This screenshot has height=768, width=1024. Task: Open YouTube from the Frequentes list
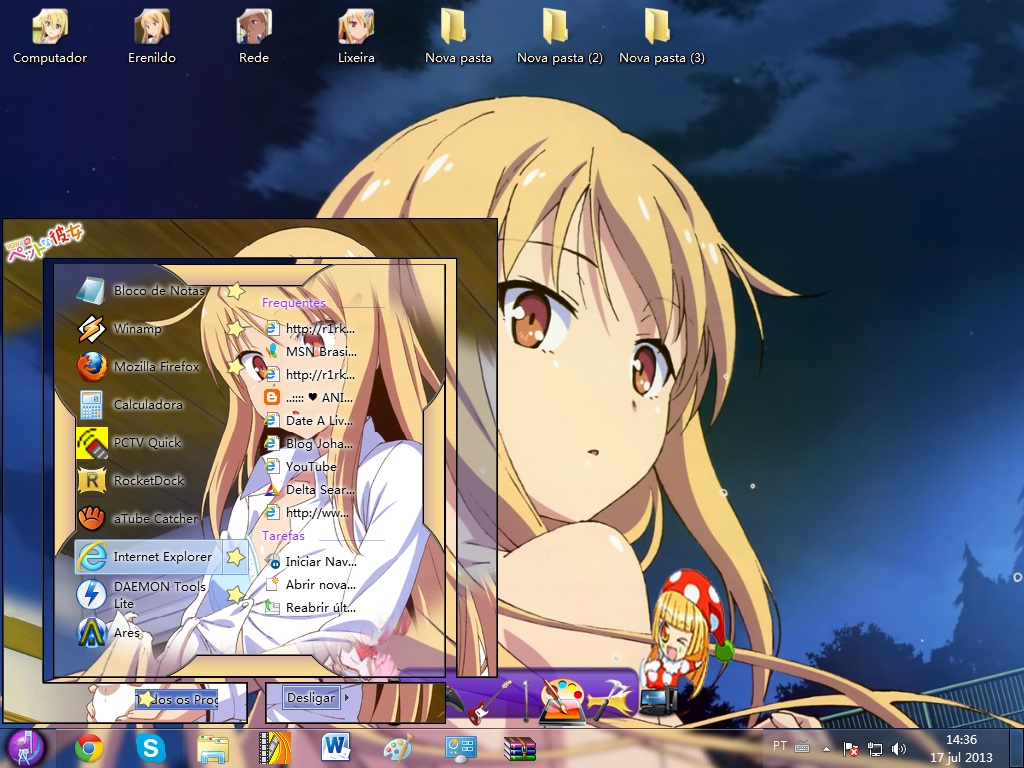(x=310, y=466)
